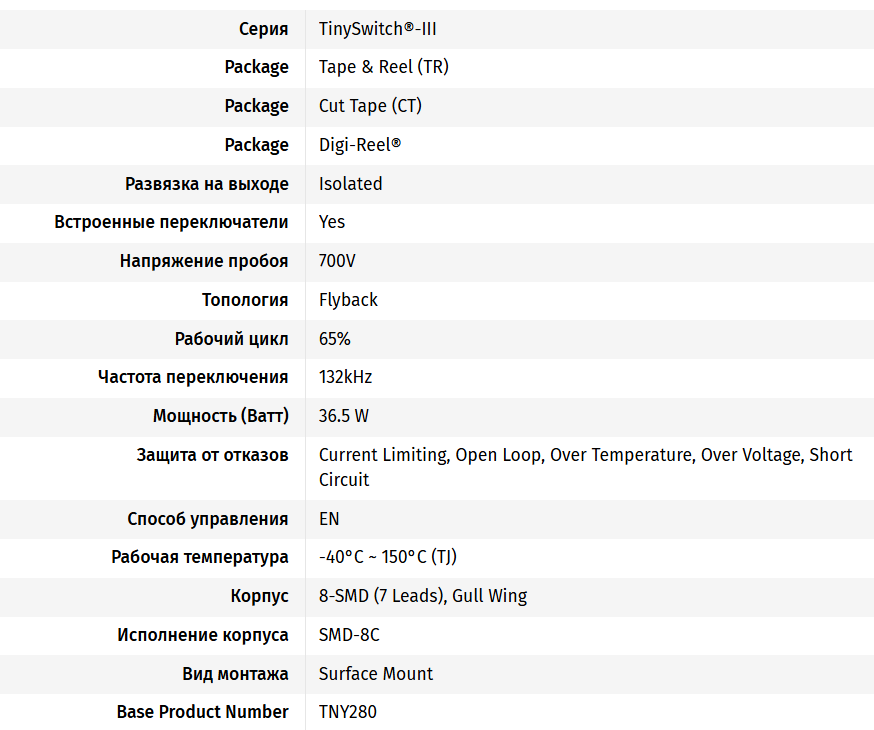Select the 'Flyback' value
874x730 pixels.
[x=348, y=300]
